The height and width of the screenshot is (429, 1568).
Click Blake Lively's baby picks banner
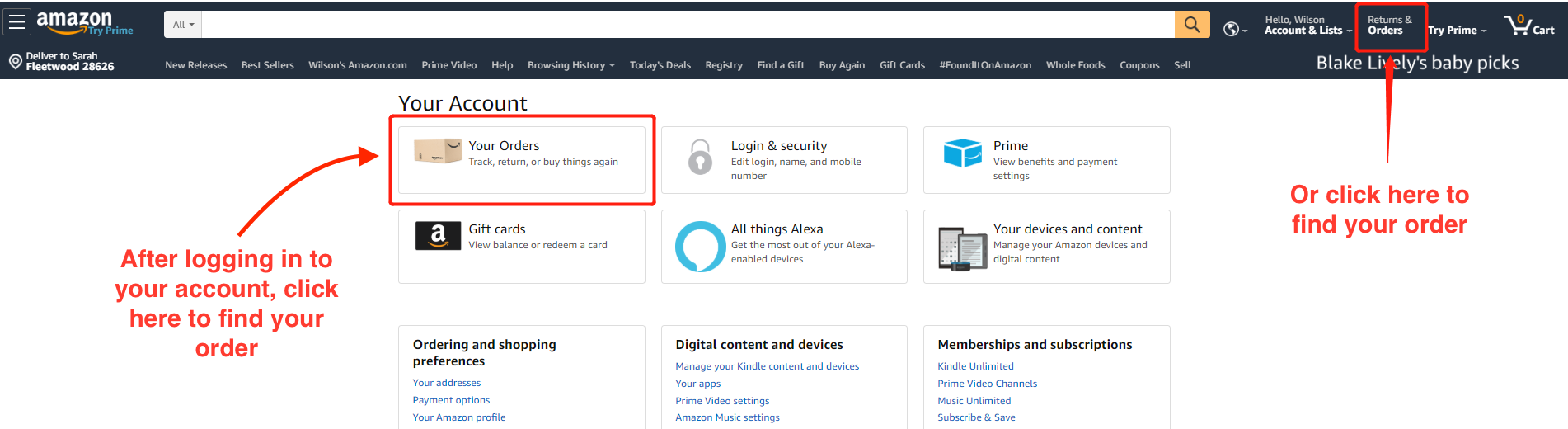[1417, 63]
